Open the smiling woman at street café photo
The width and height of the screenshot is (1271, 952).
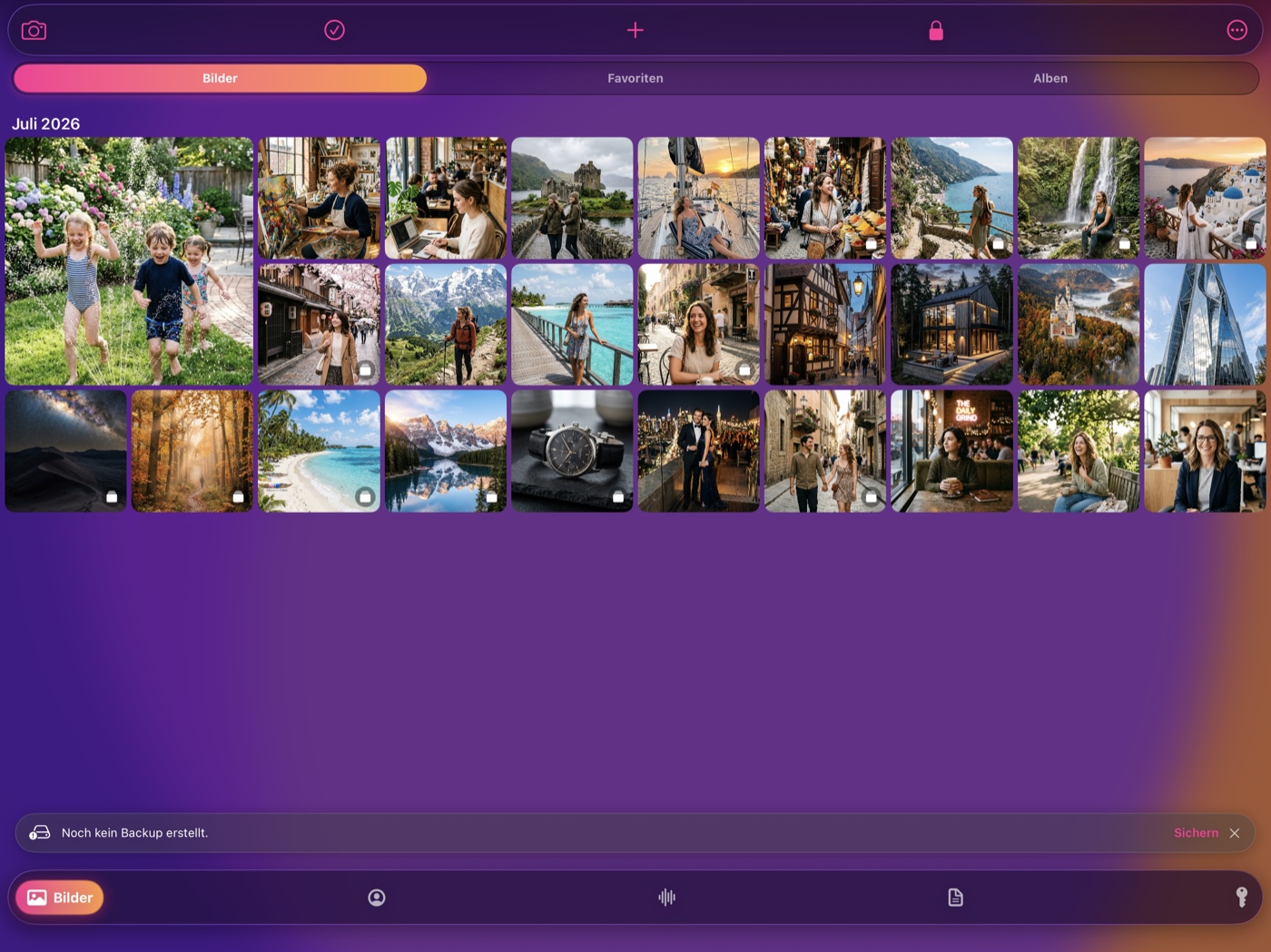pos(699,325)
